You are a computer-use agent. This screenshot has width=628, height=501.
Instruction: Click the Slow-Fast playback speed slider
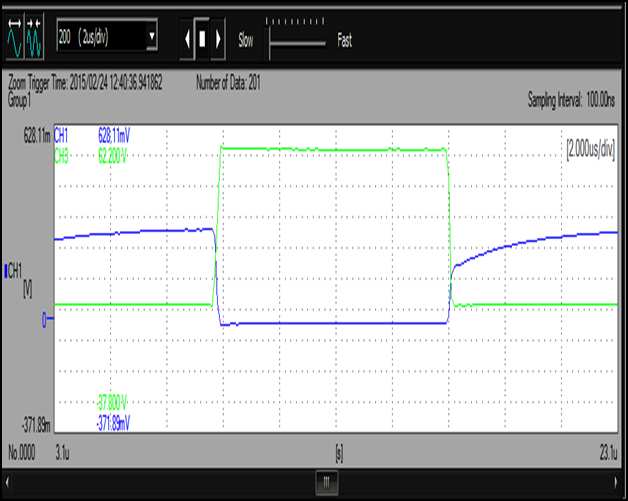coord(296,39)
